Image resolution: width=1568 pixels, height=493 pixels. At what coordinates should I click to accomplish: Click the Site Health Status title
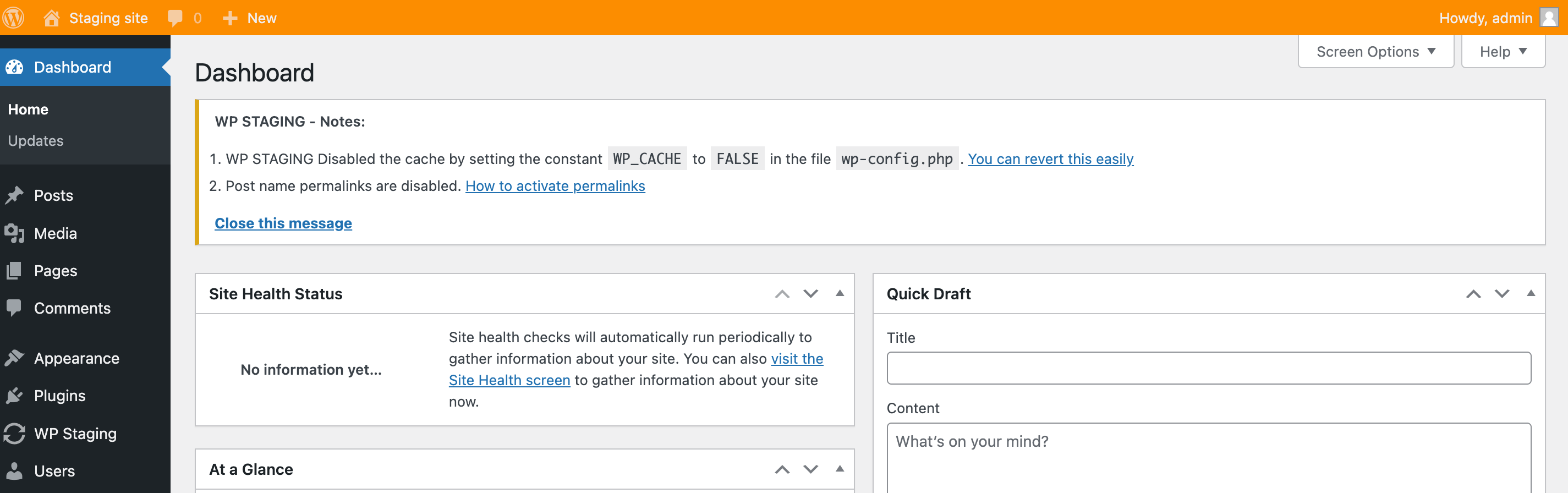coord(276,294)
